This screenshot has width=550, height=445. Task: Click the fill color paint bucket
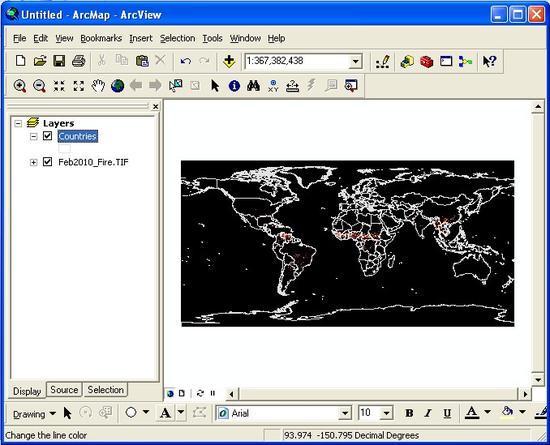click(507, 412)
